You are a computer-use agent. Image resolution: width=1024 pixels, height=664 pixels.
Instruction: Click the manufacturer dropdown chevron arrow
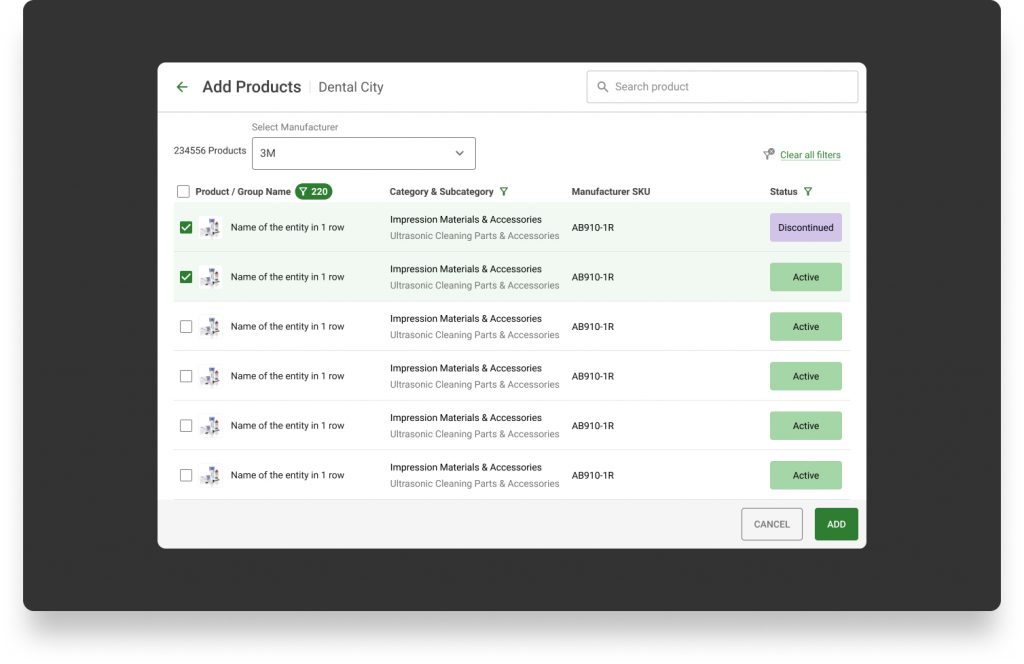pyautogui.click(x=460, y=154)
